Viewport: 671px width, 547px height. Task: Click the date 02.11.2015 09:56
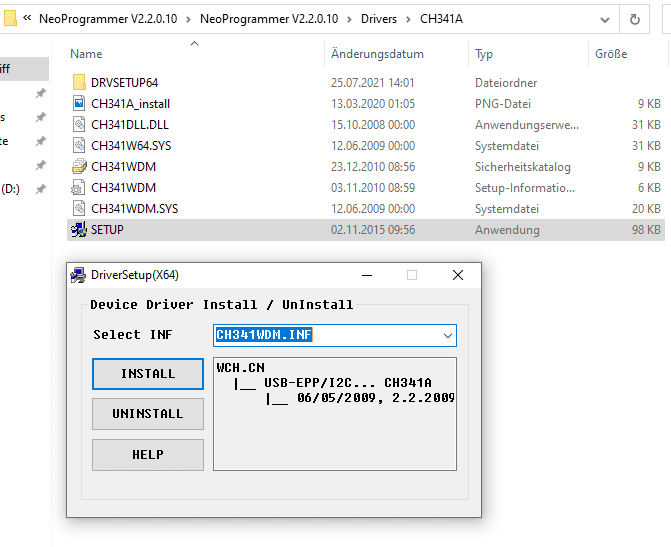(373, 230)
